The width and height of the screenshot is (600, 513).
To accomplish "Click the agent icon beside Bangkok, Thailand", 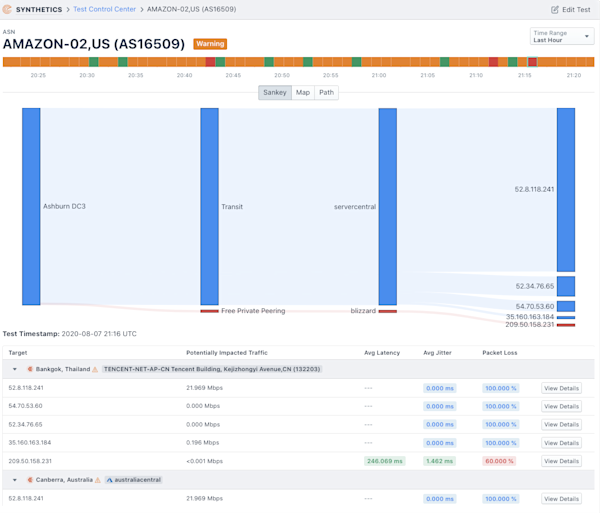I will point(30,369).
